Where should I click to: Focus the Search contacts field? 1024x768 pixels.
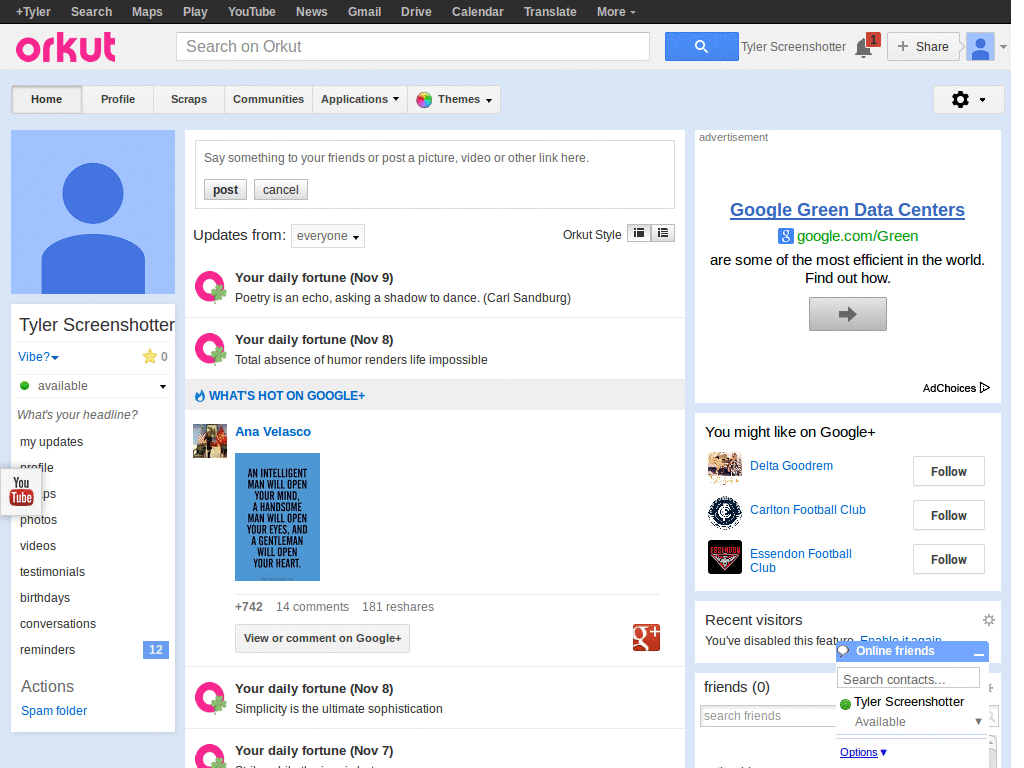coord(908,679)
